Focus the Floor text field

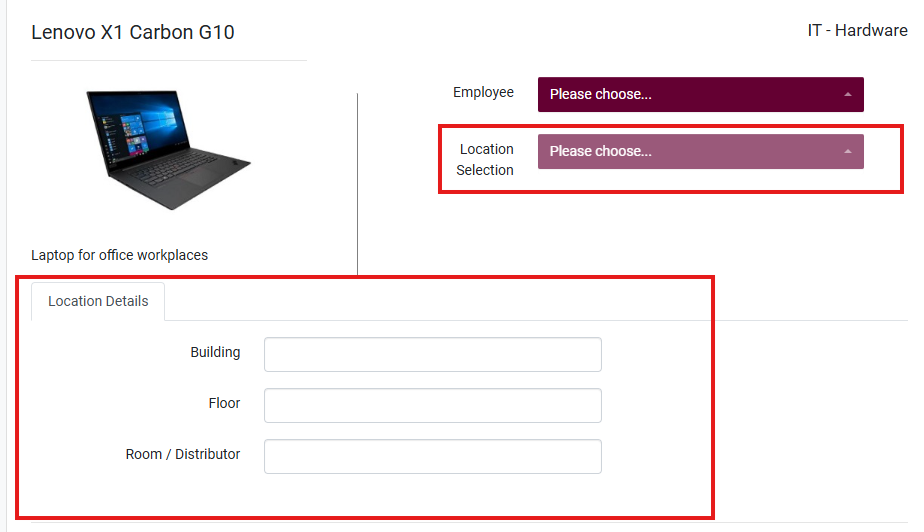tap(432, 405)
